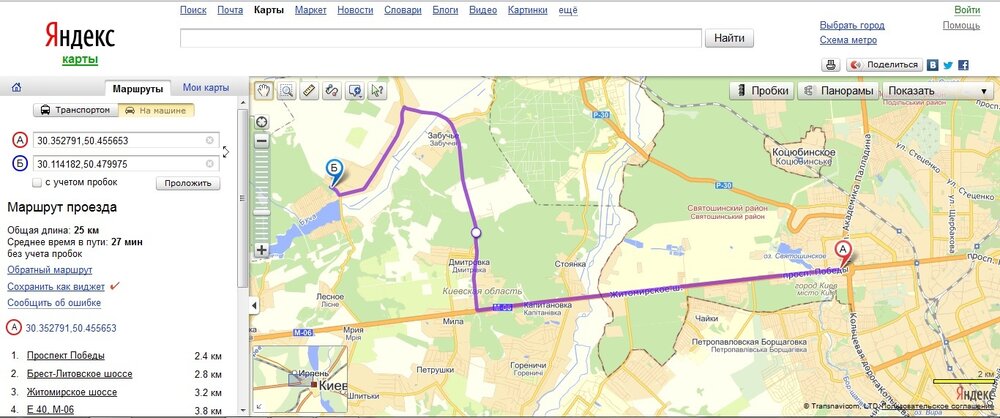Screen dimensions: 1000x418
Task: Click the zoom level slider handle
Action: click(261, 212)
